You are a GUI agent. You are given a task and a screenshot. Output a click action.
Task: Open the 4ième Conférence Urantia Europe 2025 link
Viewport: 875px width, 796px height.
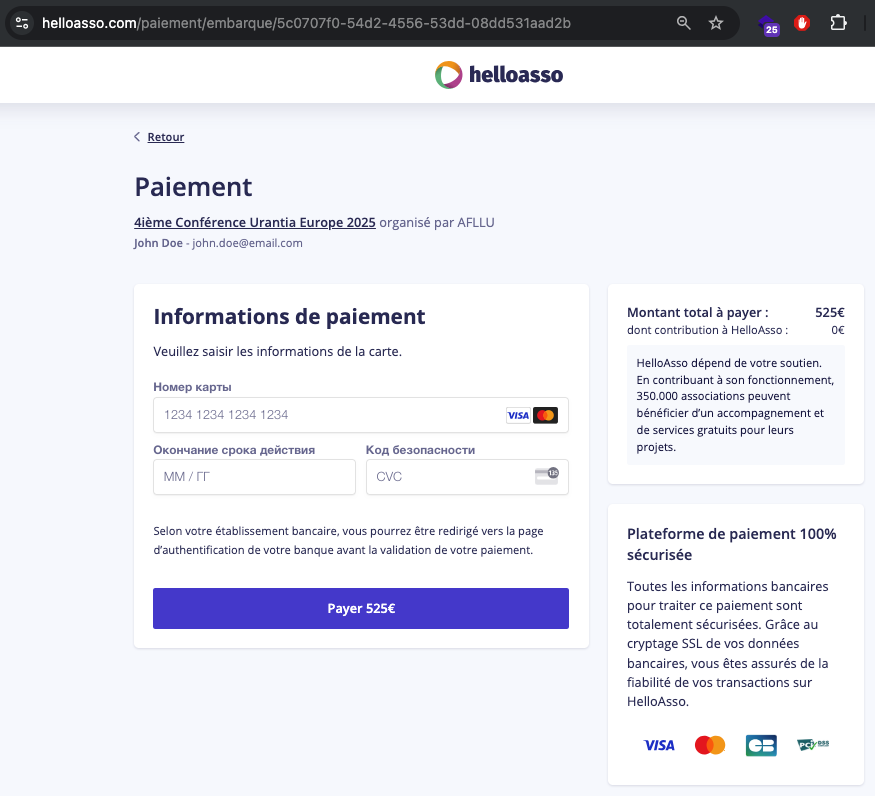coord(254,222)
